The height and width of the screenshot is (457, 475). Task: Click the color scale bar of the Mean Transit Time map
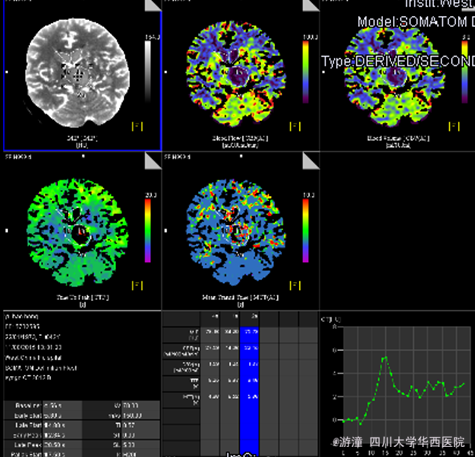[x=305, y=230]
